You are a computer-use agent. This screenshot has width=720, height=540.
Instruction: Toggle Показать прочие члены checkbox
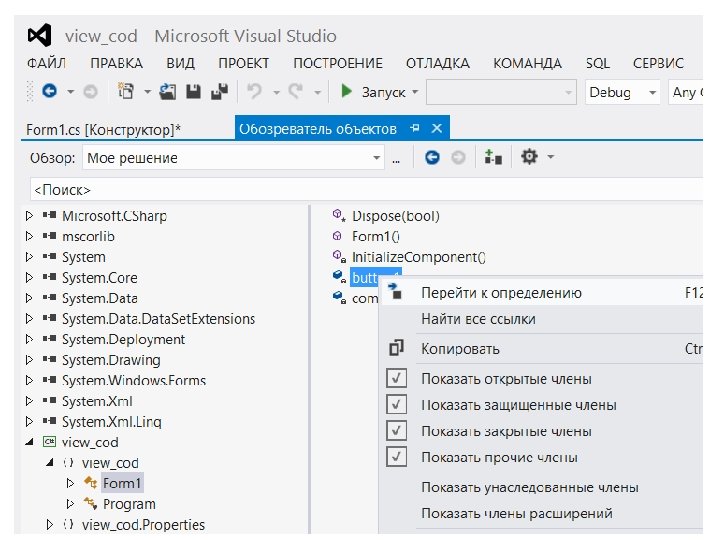(x=396, y=457)
